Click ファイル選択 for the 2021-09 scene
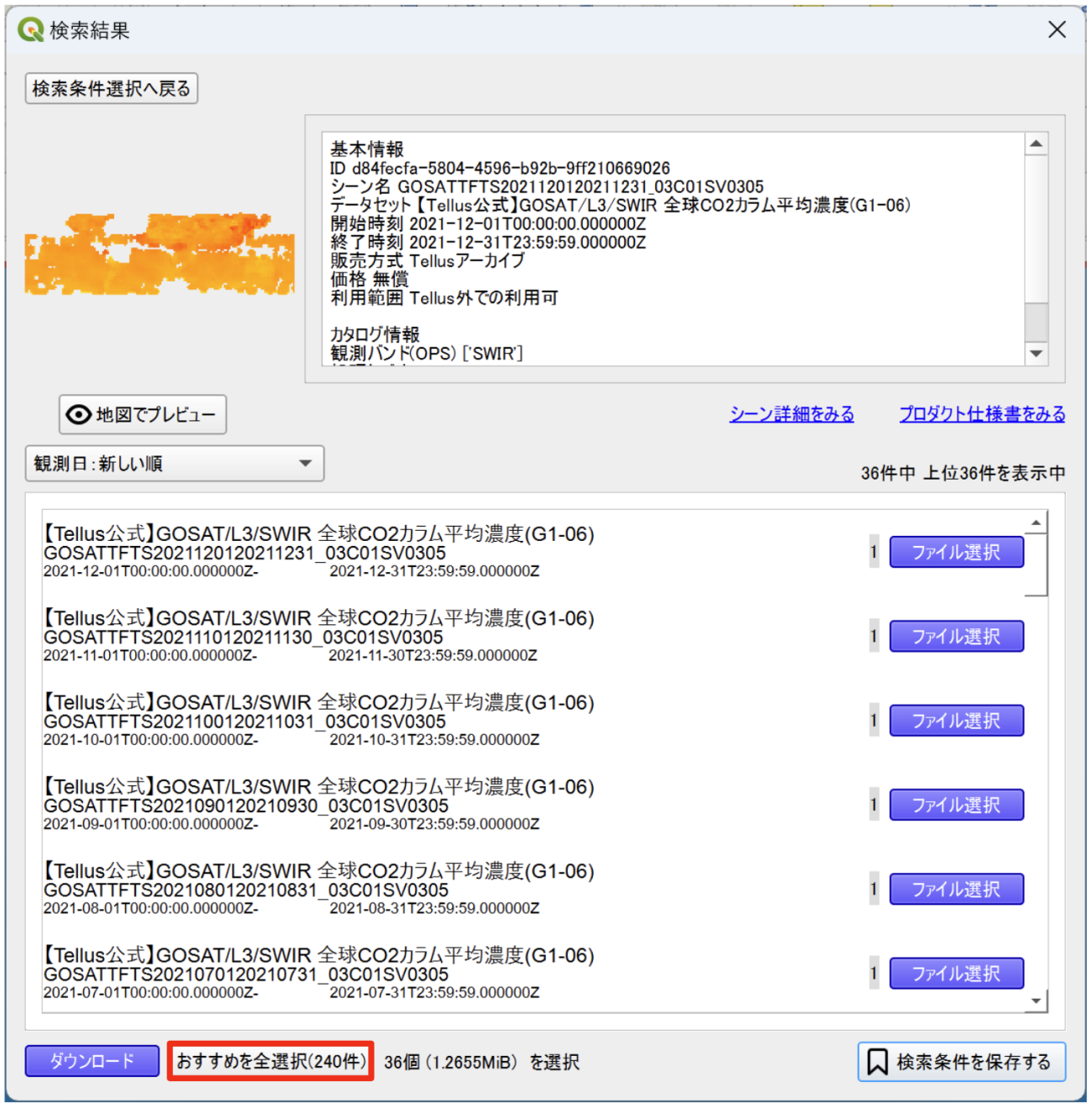1092x1108 pixels. pyautogui.click(x=956, y=805)
